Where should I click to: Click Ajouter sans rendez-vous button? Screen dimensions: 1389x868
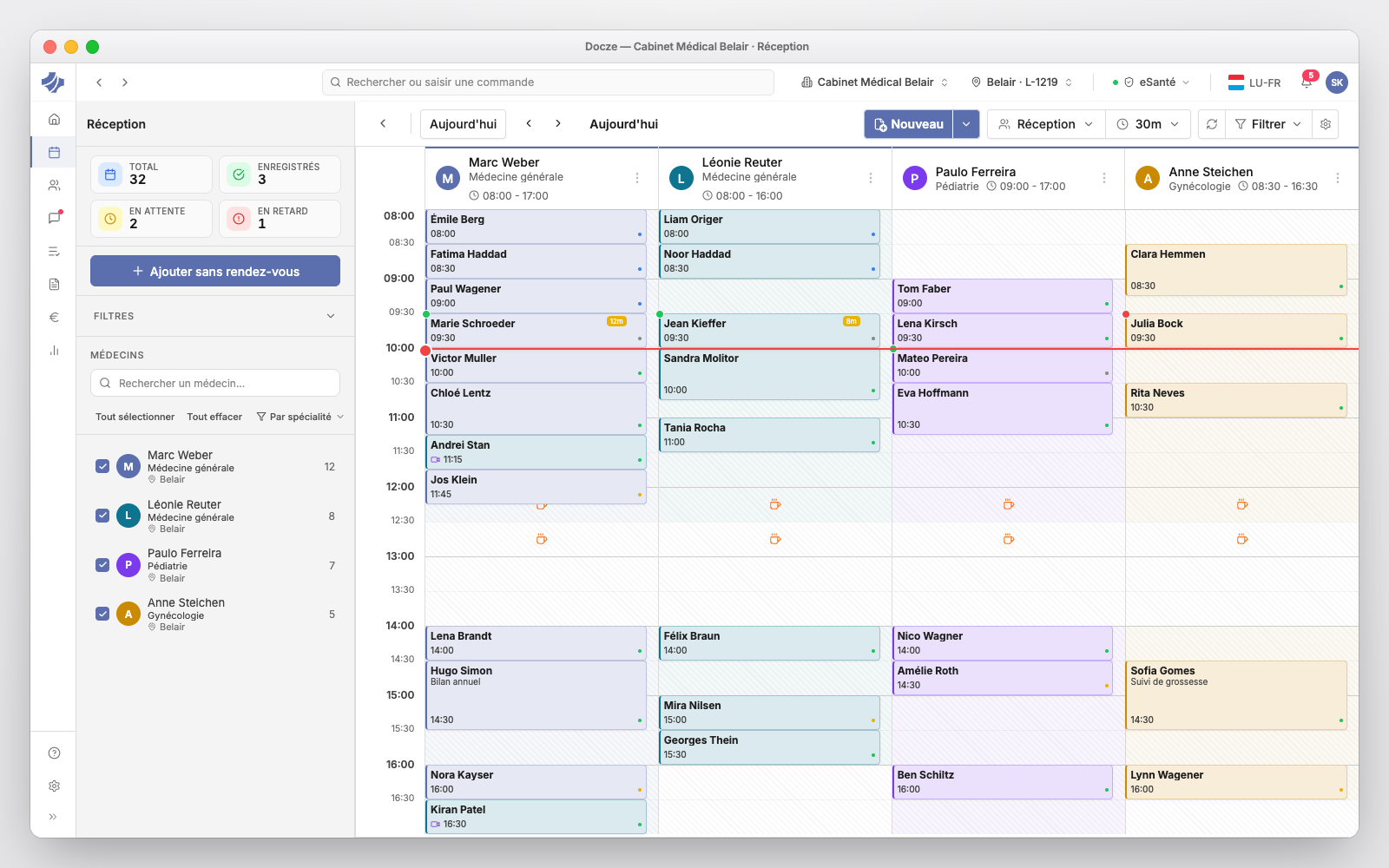pyautogui.click(x=215, y=271)
